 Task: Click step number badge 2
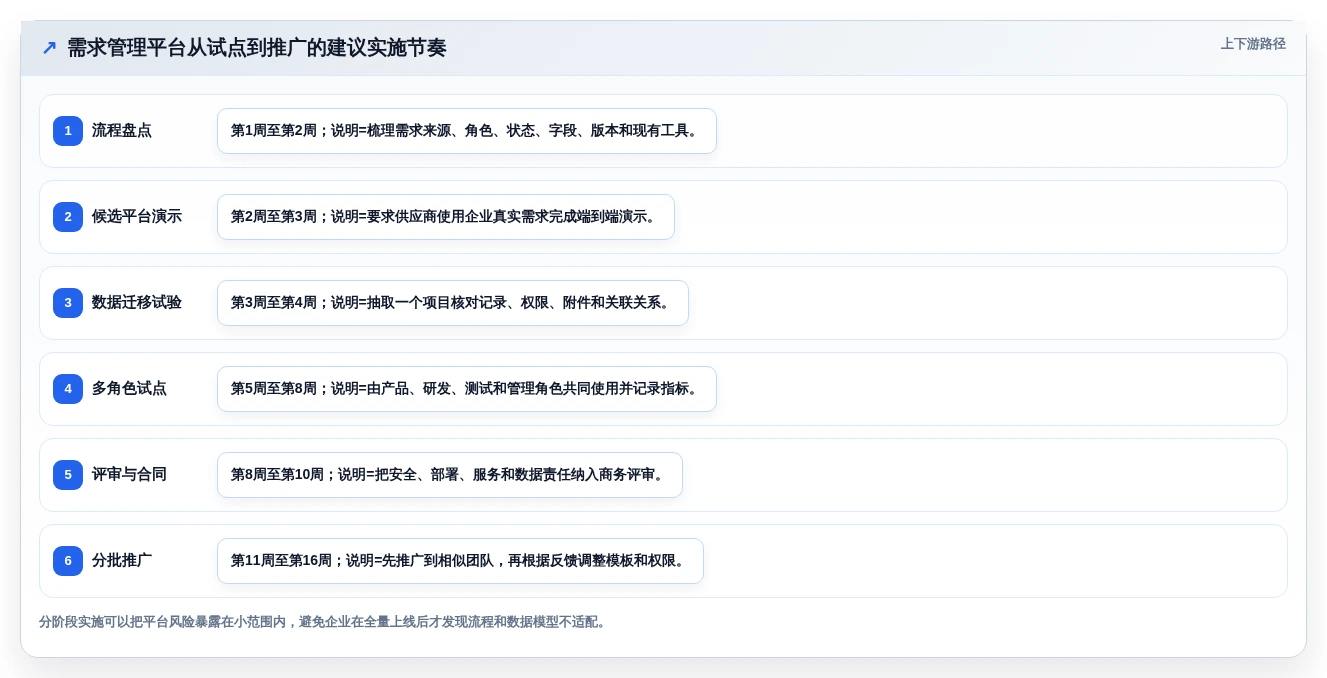(68, 217)
